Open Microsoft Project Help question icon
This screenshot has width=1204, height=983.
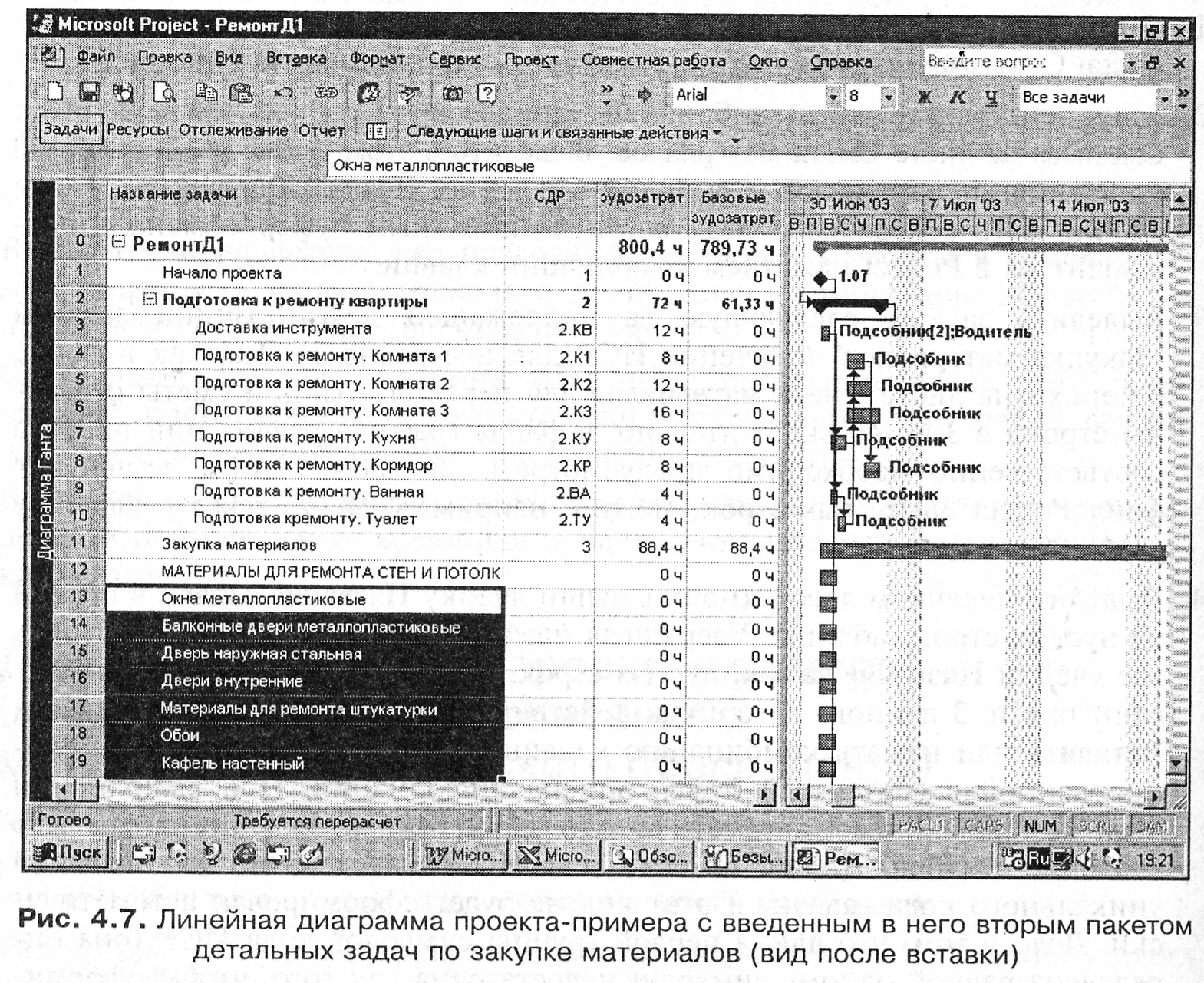pyautogui.click(x=487, y=94)
